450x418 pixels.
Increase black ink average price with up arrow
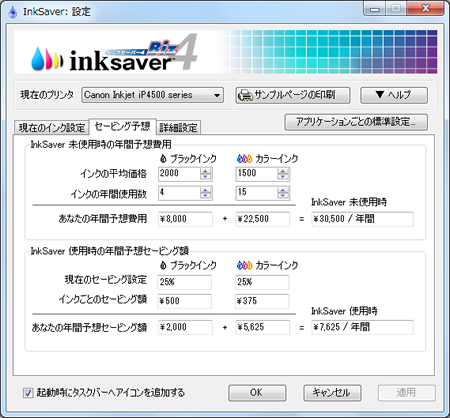pos(206,171)
